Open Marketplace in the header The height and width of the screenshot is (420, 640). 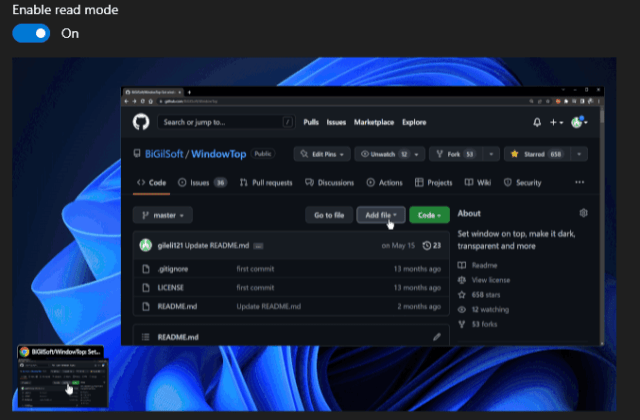coord(374,122)
